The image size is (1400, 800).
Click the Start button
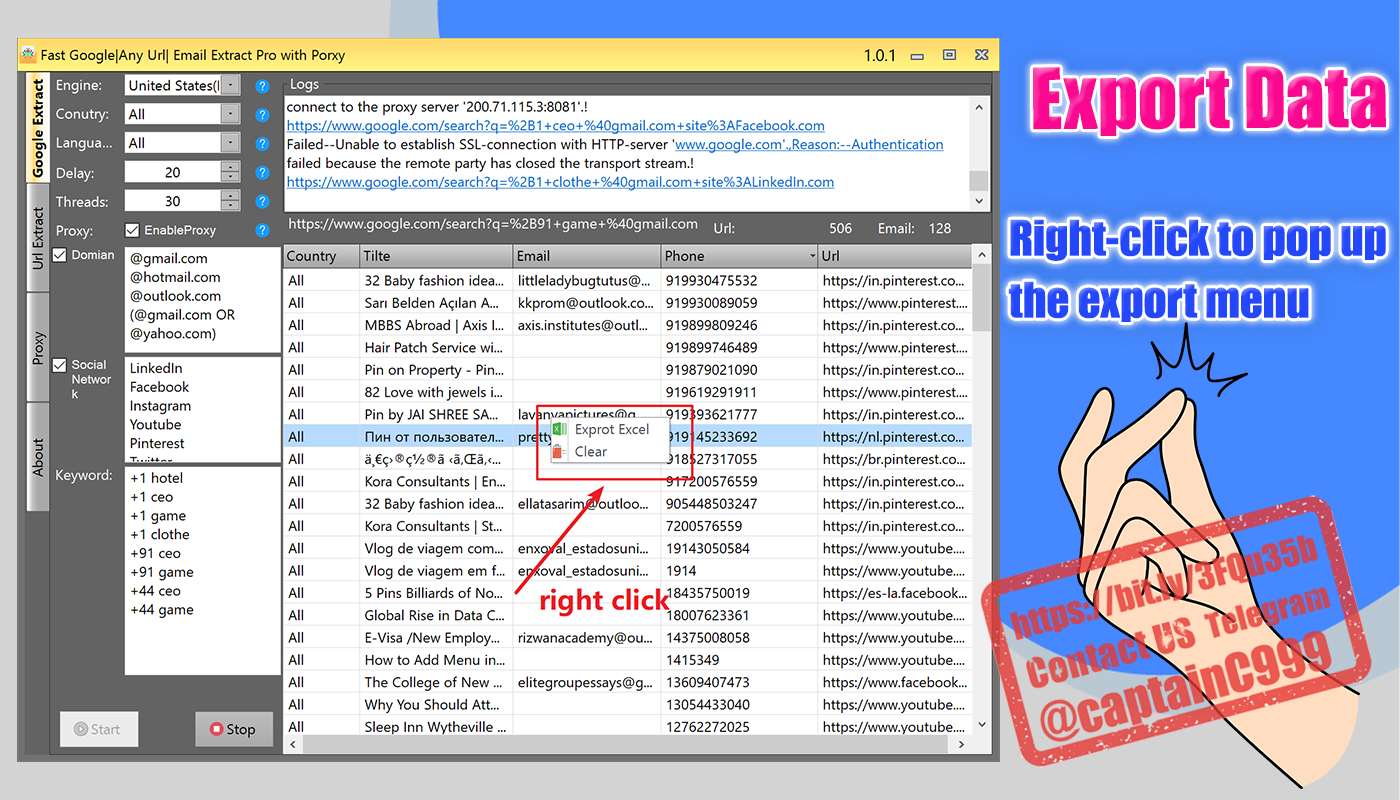point(98,729)
